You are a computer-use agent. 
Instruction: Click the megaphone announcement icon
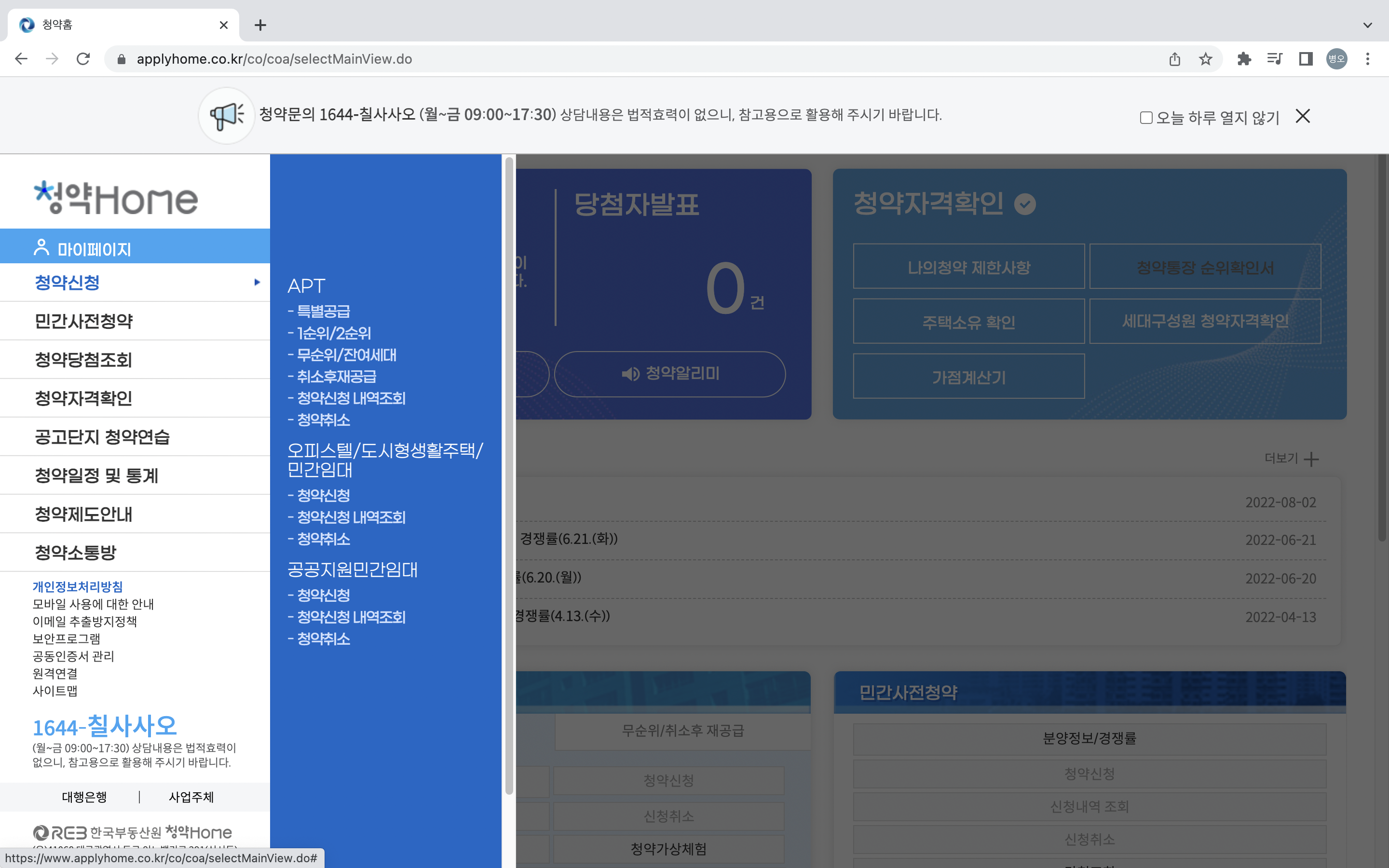click(226, 115)
